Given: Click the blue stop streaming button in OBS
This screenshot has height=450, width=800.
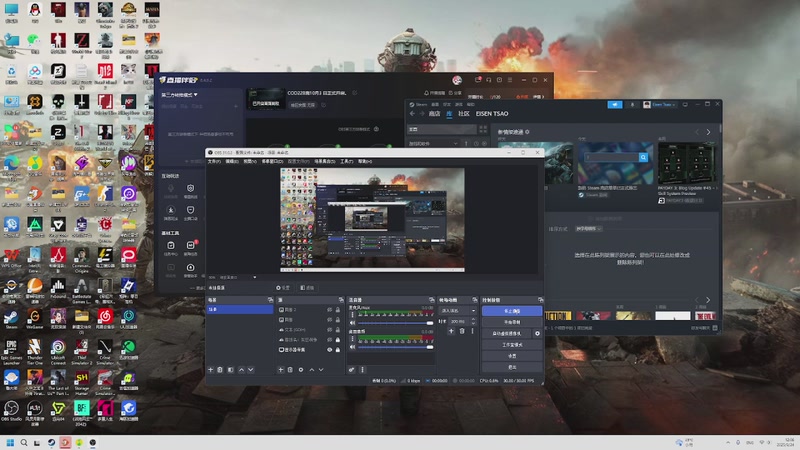Looking at the screenshot, I should (512, 311).
